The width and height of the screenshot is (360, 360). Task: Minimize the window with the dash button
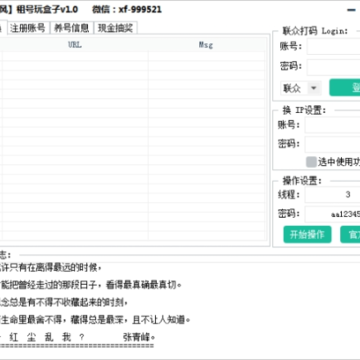351,10
